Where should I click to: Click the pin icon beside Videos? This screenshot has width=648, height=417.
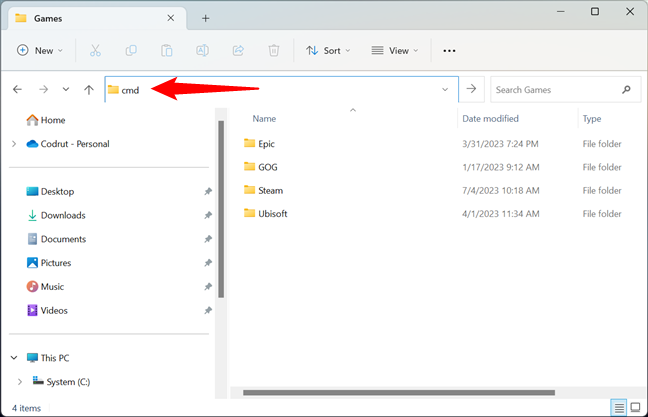208,310
